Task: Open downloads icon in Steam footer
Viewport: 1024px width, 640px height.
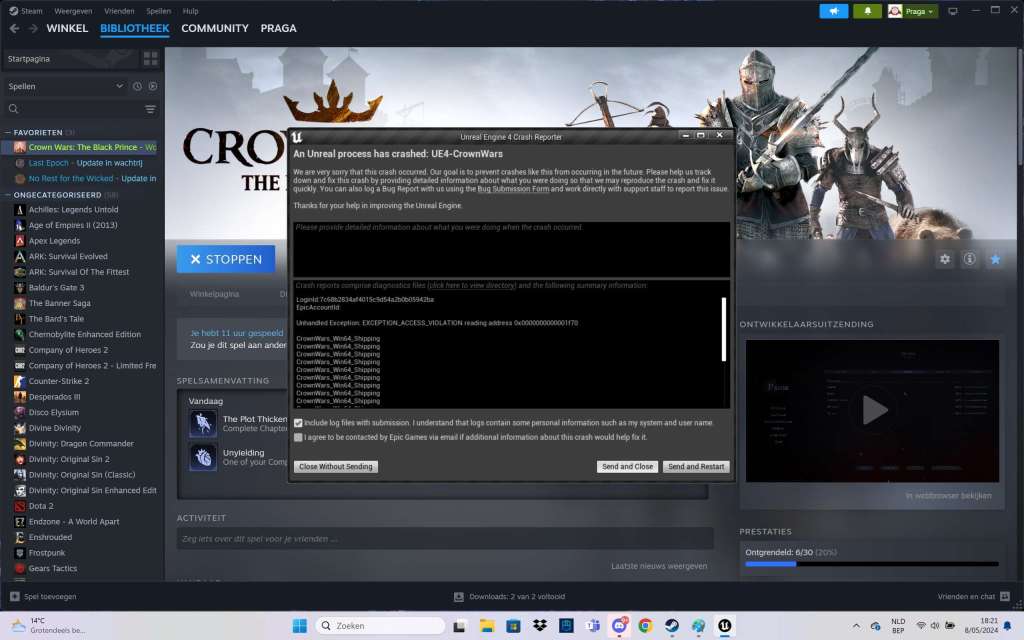Action: coord(458,596)
